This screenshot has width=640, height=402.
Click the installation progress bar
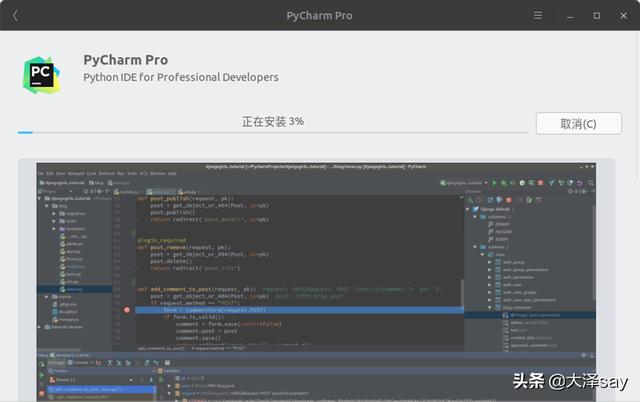[x=273, y=132]
